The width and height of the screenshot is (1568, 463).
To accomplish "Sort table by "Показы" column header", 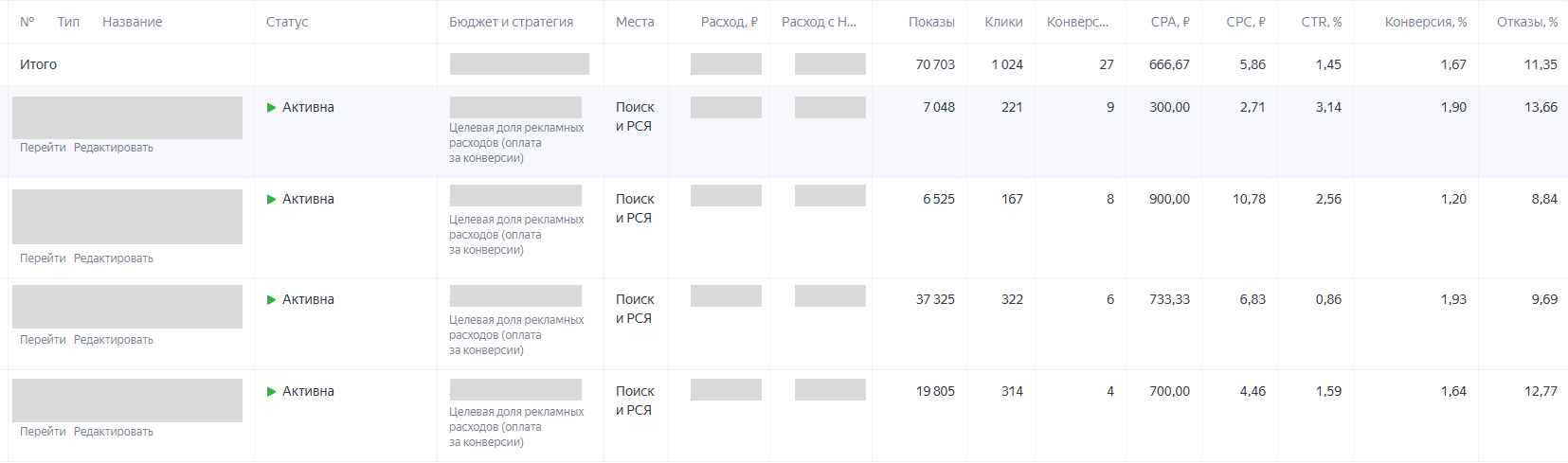I will tap(931, 22).
